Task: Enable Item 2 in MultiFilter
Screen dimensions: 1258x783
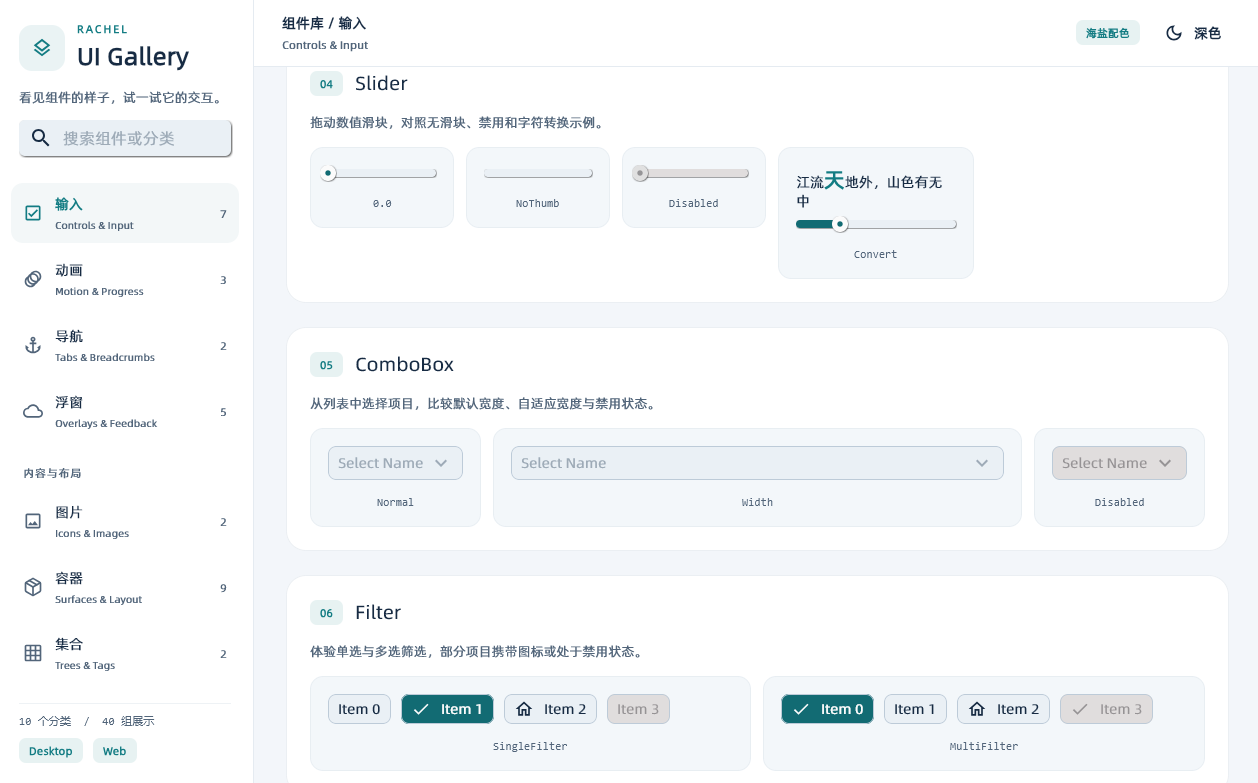Action: (x=1003, y=709)
